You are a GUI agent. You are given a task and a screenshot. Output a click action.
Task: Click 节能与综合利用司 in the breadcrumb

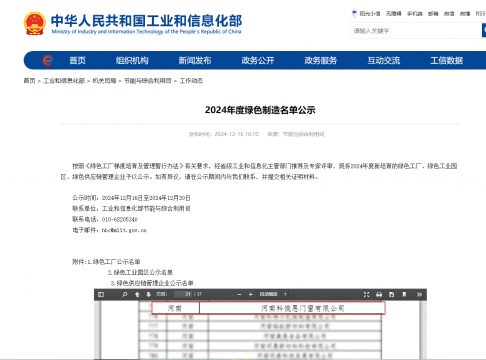coord(148,81)
